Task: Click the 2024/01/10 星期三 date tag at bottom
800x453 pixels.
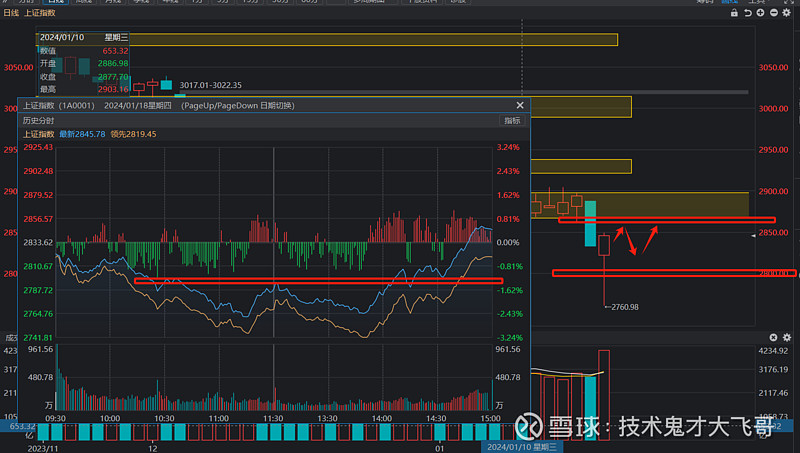Action: 521,447
